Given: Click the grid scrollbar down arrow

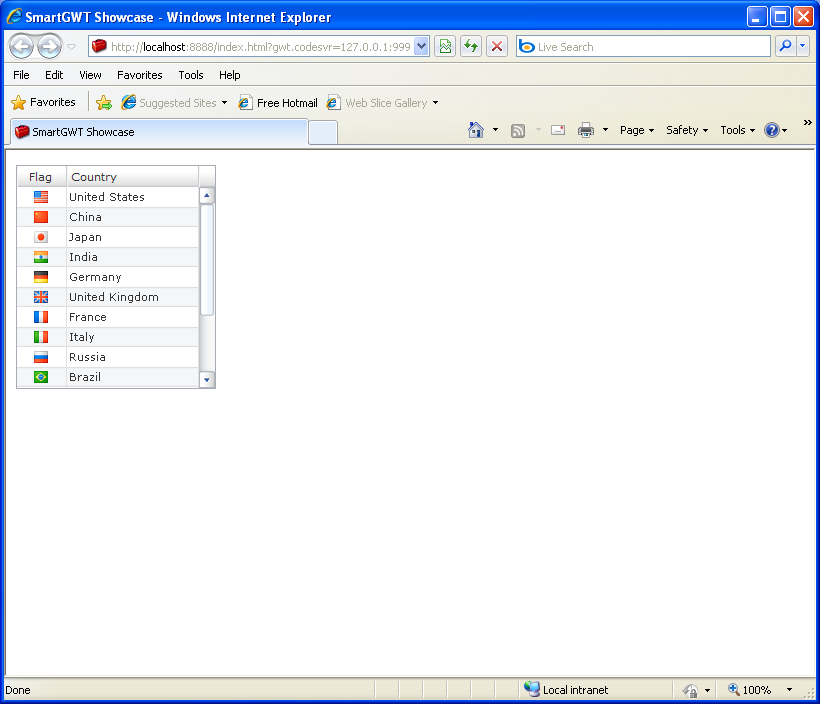Looking at the screenshot, I should click(207, 380).
